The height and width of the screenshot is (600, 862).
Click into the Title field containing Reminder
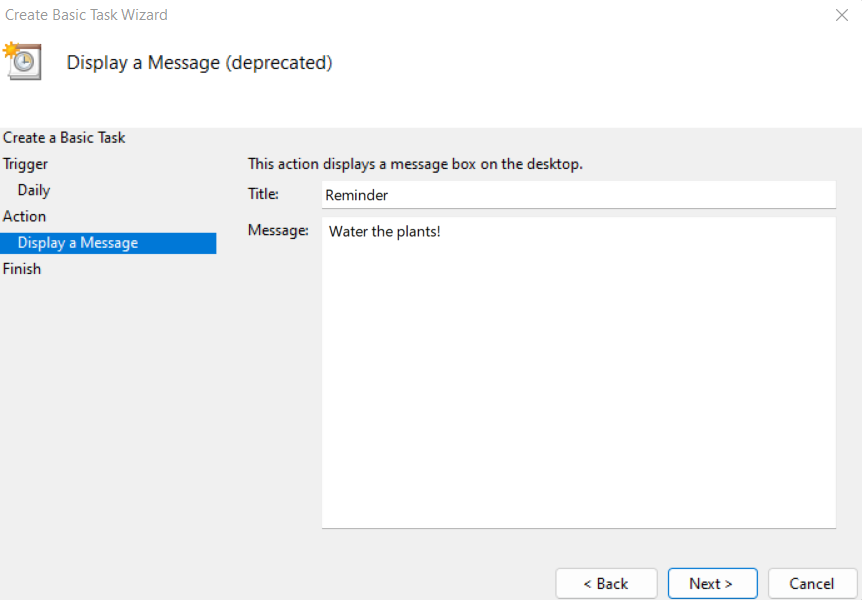coord(578,195)
